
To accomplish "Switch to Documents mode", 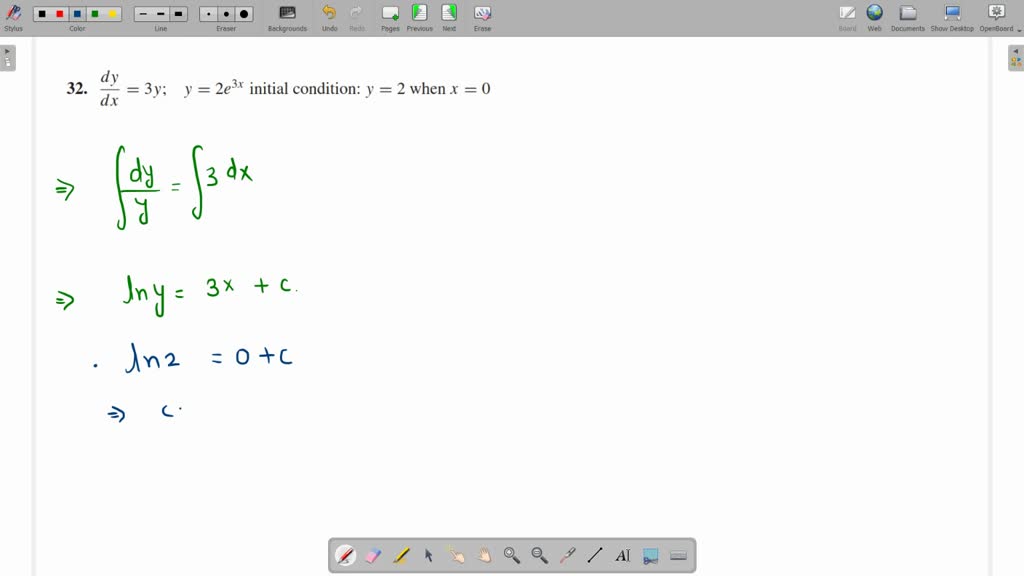I will tap(906, 17).
